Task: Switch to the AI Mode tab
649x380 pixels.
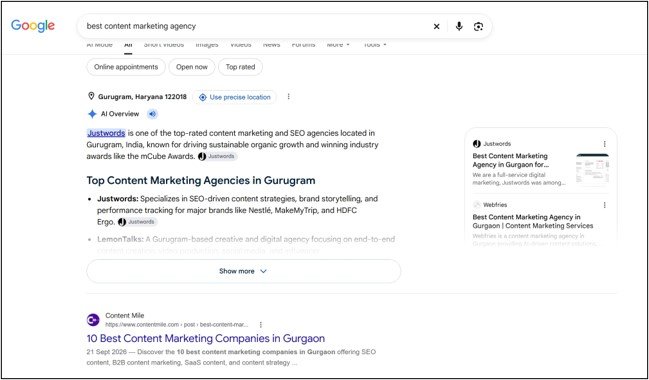Action: 99,45
